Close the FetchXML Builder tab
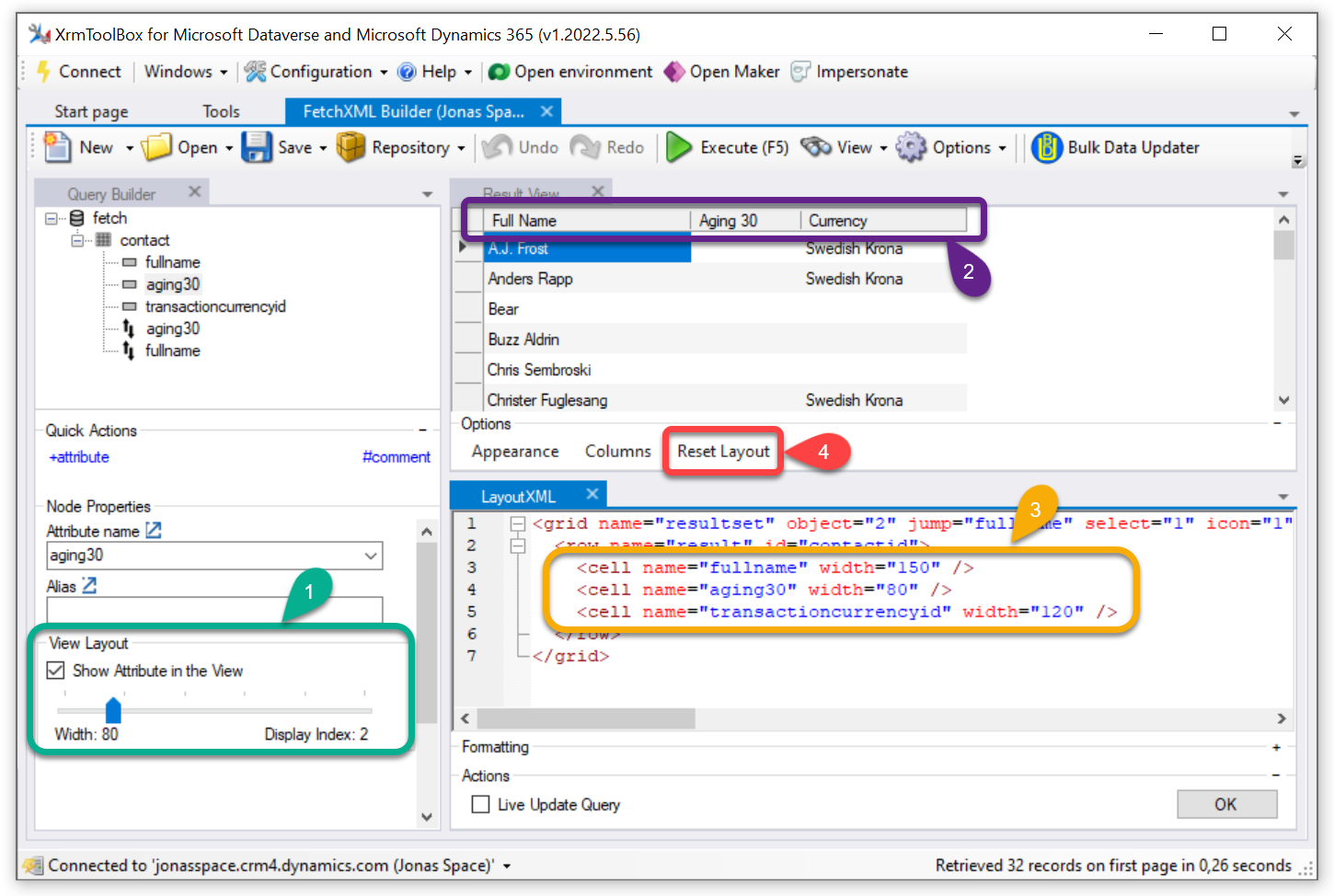 point(546,111)
